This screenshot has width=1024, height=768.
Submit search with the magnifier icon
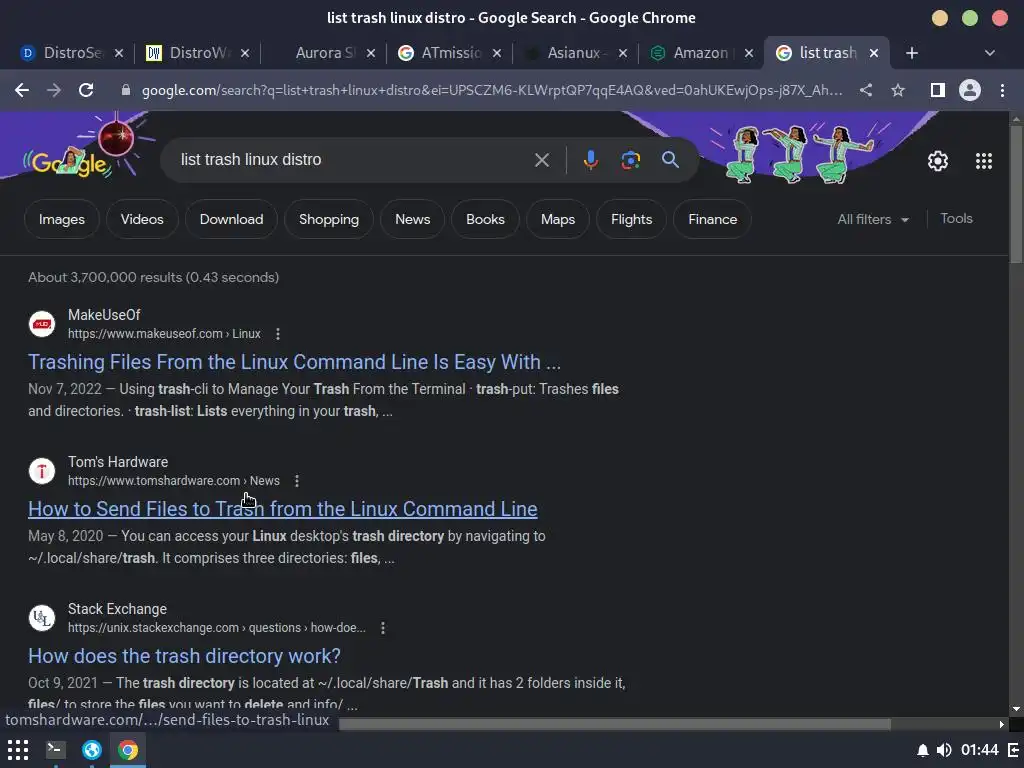pyautogui.click(x=670, y=159)
